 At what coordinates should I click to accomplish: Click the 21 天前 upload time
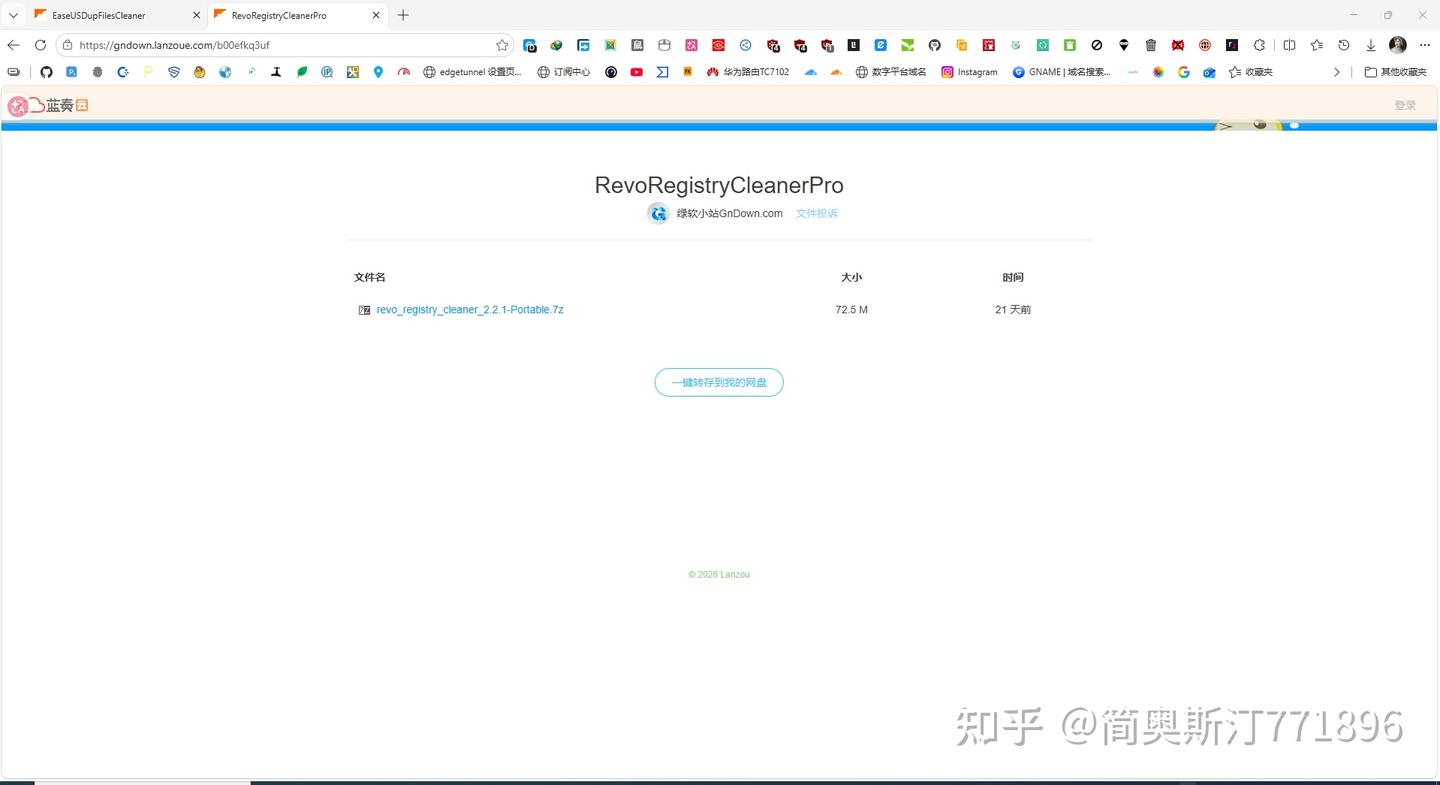[1013, 310]
